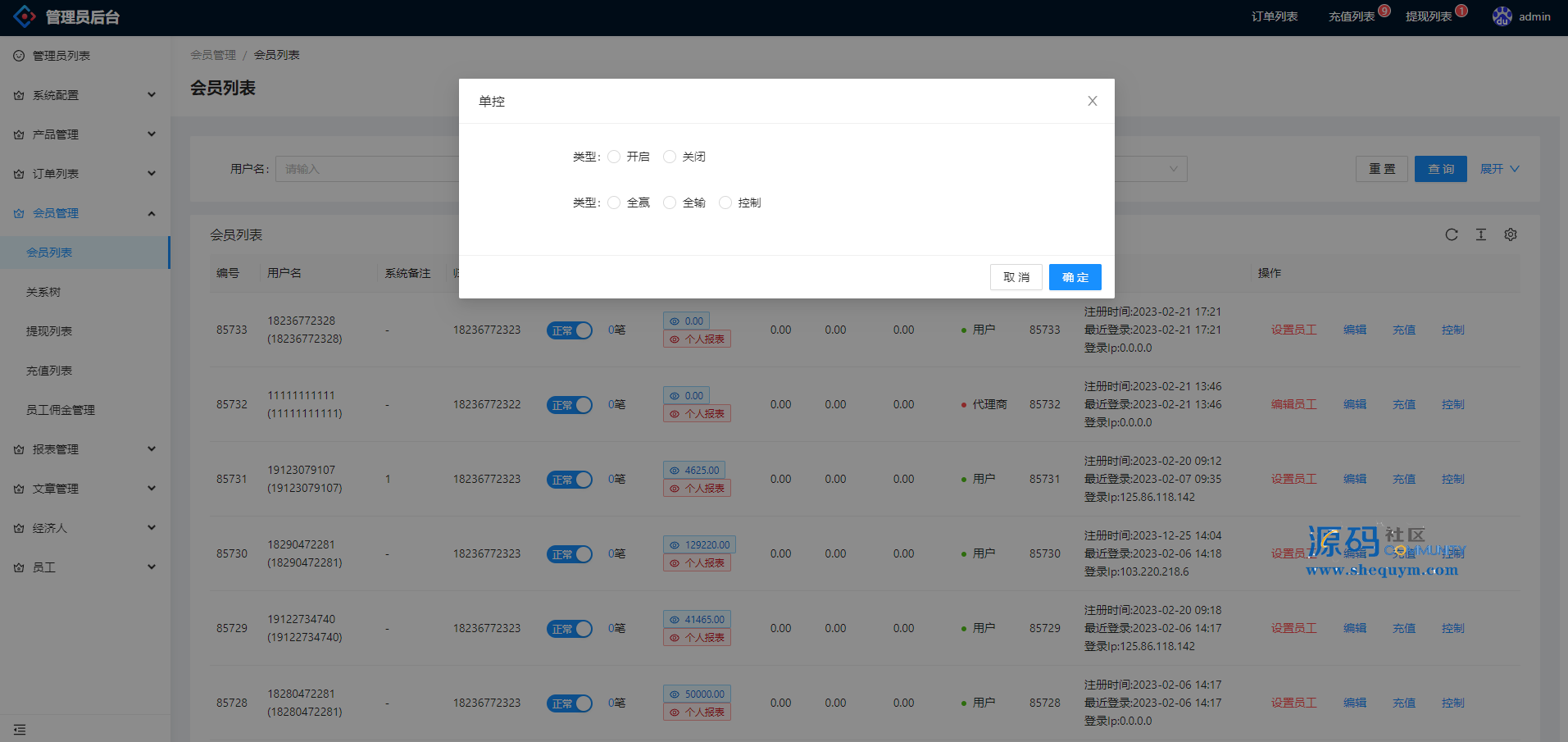Open 个人报表 for user 85733
This screenshot has height=742, width=1568.
click(697, 339)
